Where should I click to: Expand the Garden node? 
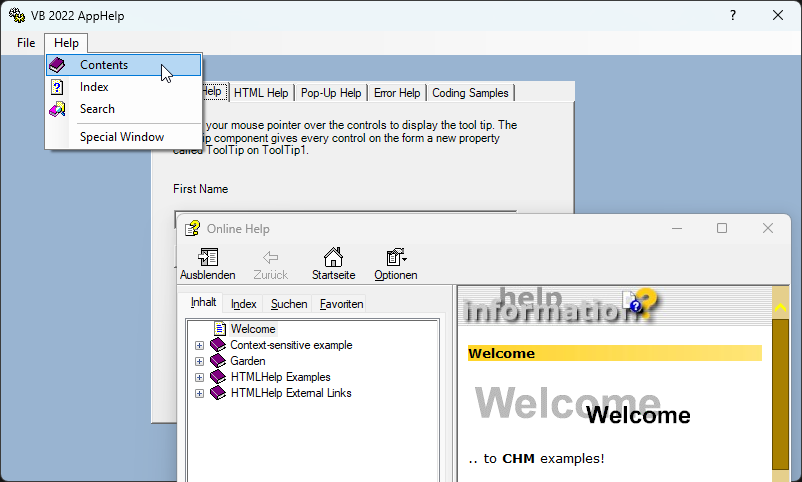tap(199, 362)
